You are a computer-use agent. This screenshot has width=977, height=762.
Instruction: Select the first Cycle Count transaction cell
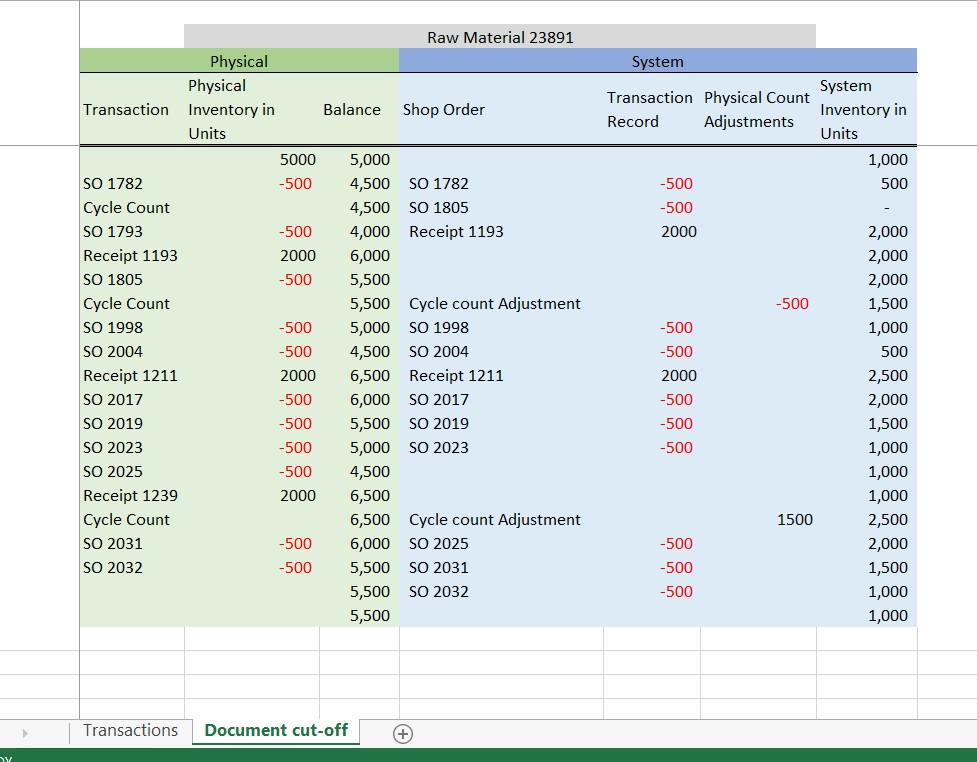127,207
